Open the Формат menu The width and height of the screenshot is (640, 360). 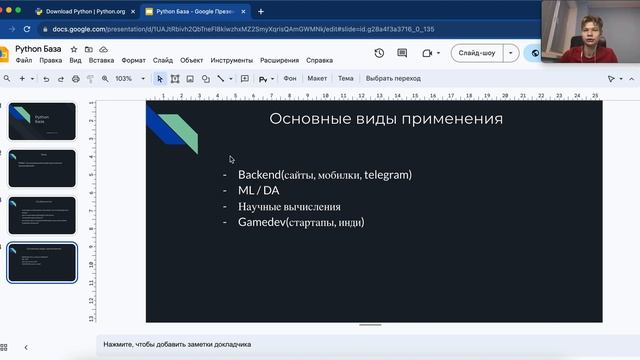133,60
